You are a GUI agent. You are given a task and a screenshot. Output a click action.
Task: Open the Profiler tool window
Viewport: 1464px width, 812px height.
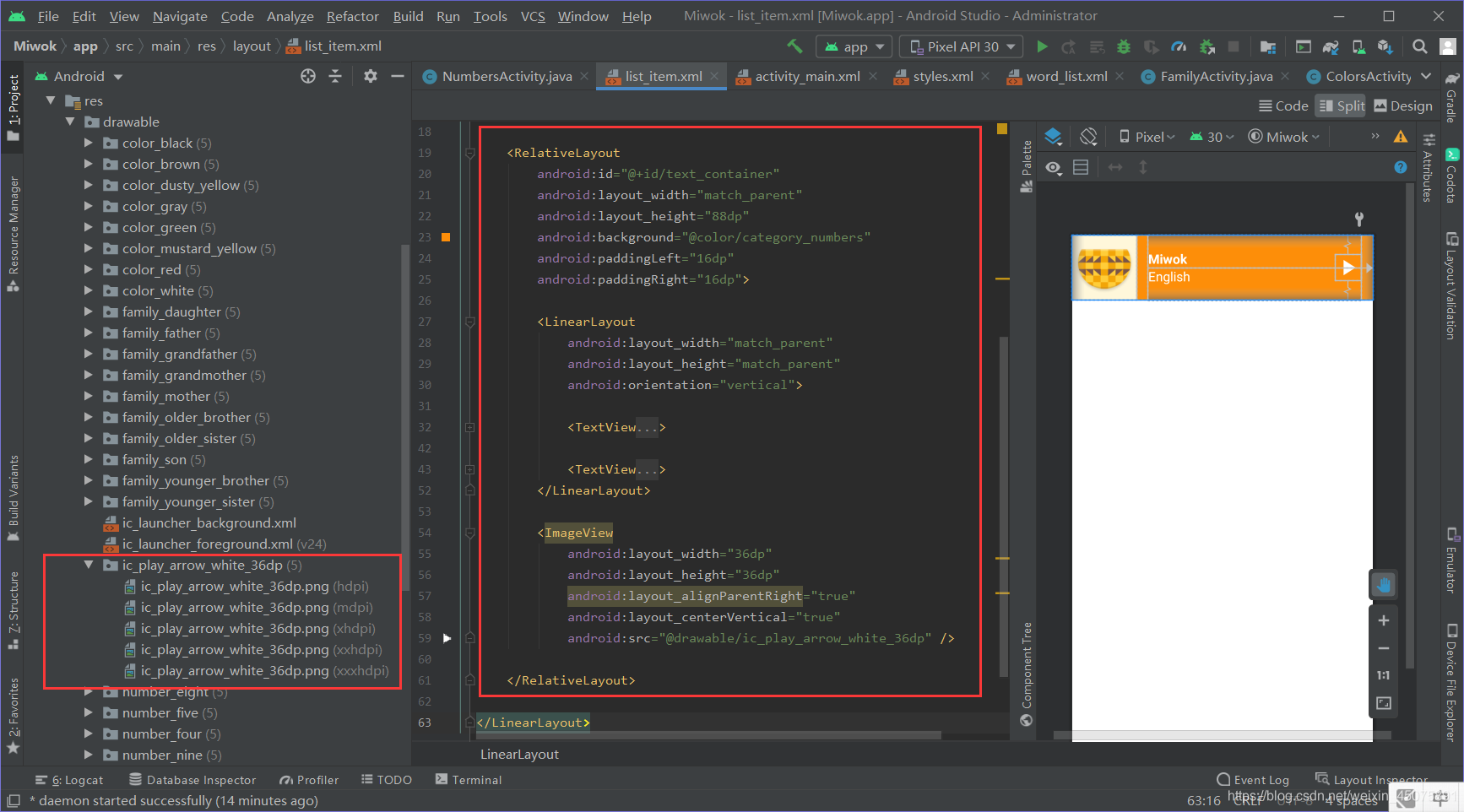point(309,780)
